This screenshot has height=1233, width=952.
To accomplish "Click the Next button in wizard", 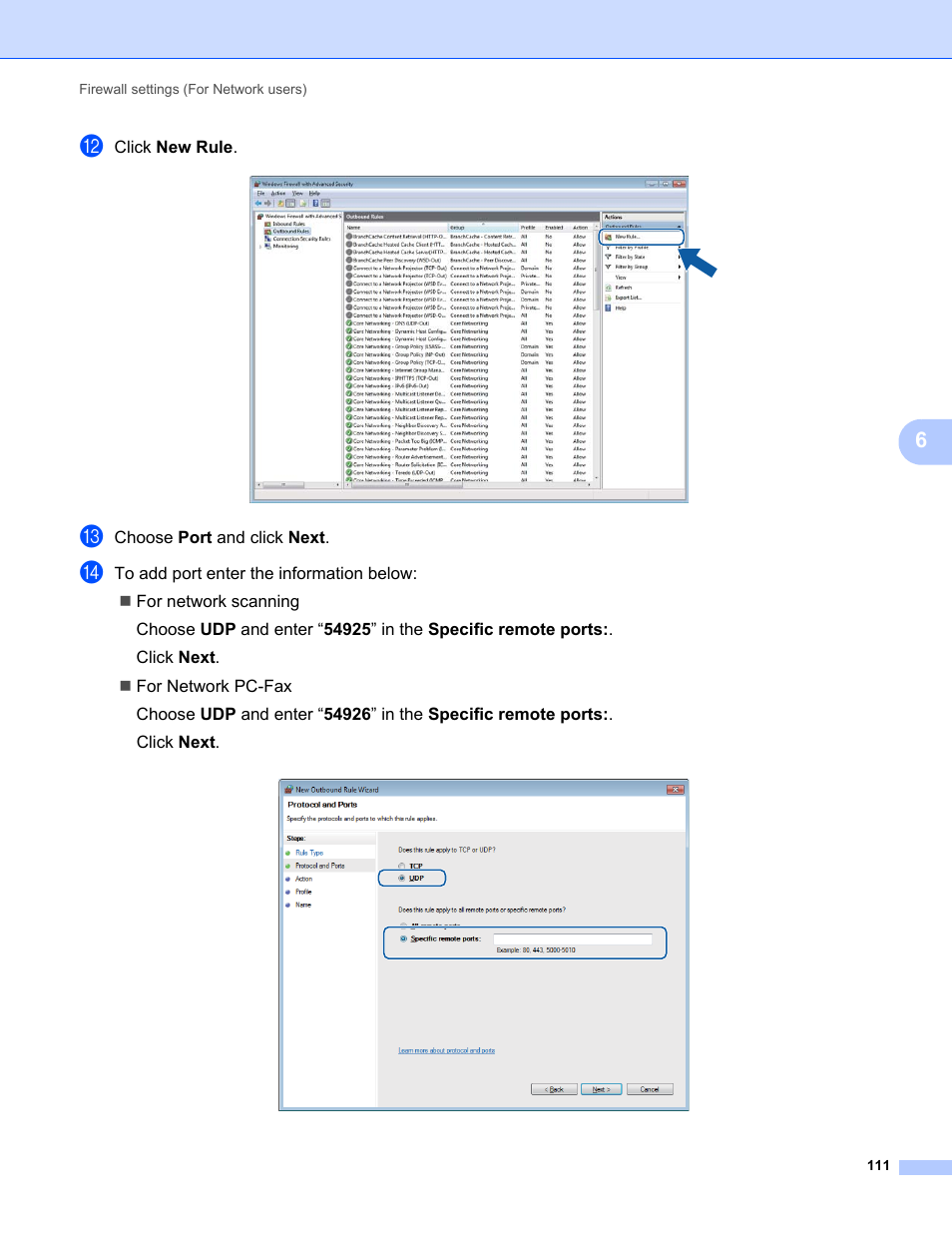I will click(x=602, y=1089).
